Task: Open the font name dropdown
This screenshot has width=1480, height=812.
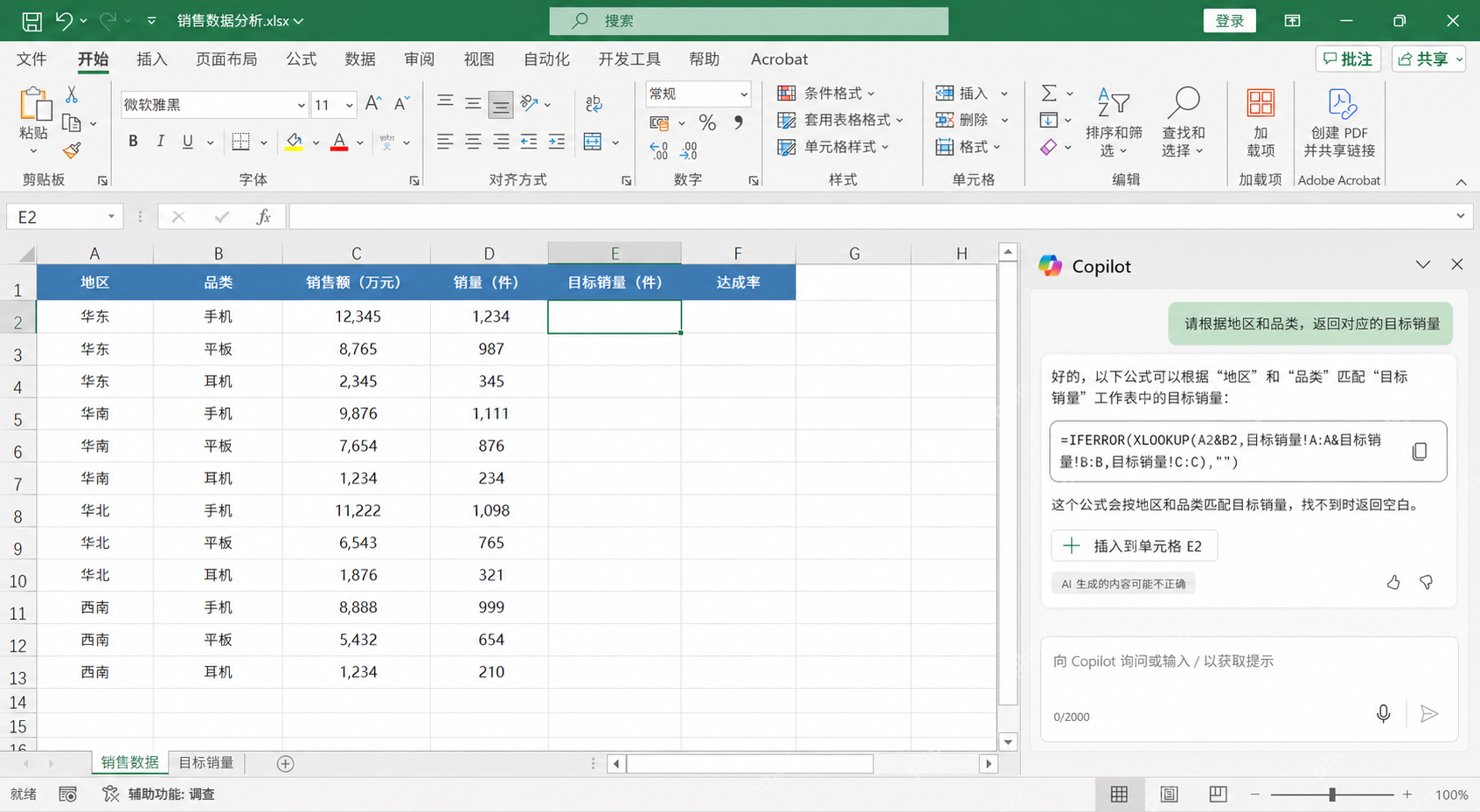Action: pos(302,105)
